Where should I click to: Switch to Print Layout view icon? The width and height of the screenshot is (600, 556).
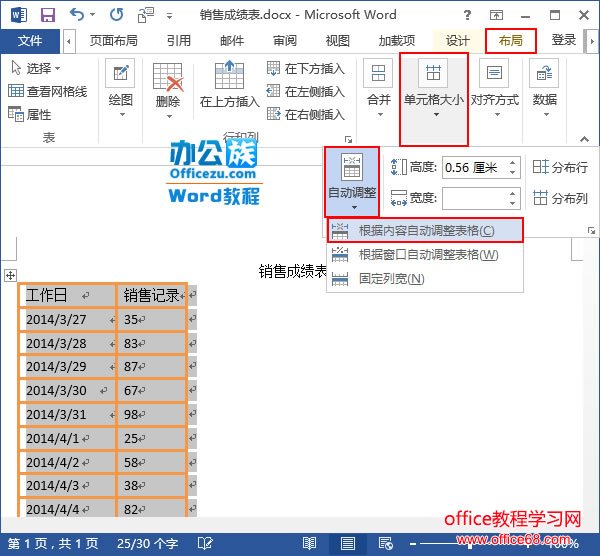347,543
